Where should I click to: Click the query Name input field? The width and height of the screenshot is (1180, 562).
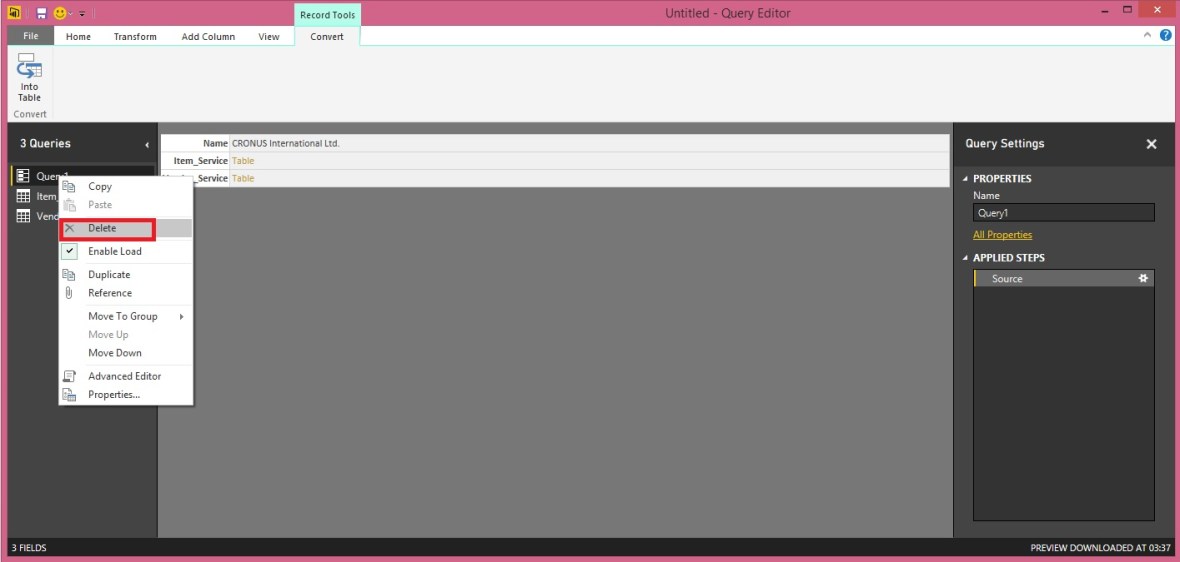click(1063, 213)
